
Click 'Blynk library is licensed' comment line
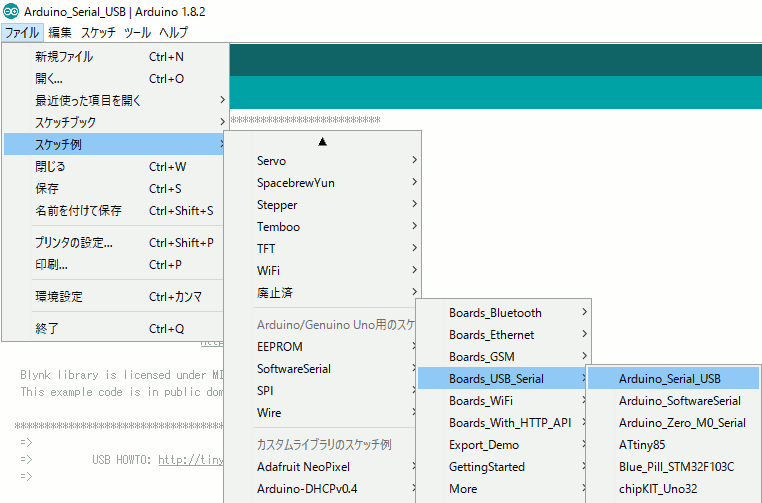point(121,375)
